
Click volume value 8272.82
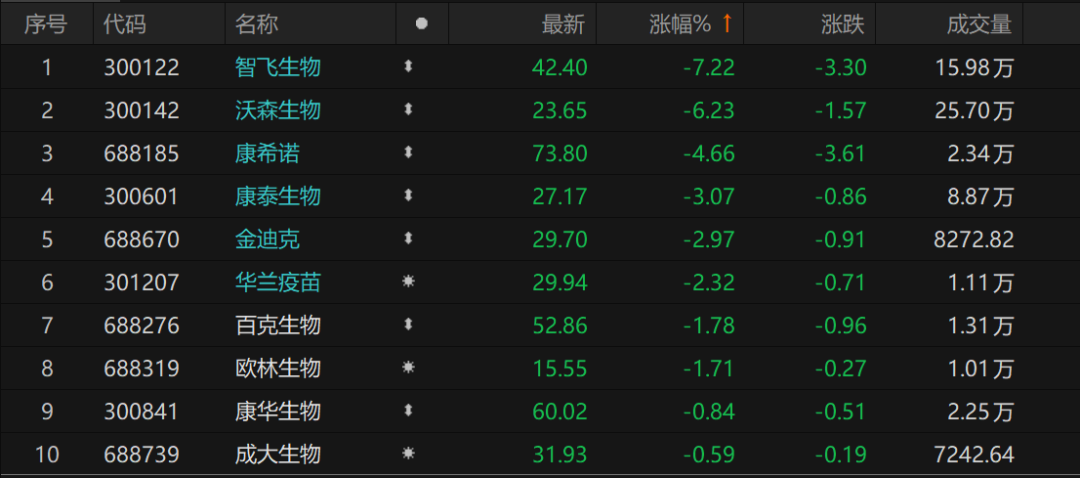coord(975,240)
